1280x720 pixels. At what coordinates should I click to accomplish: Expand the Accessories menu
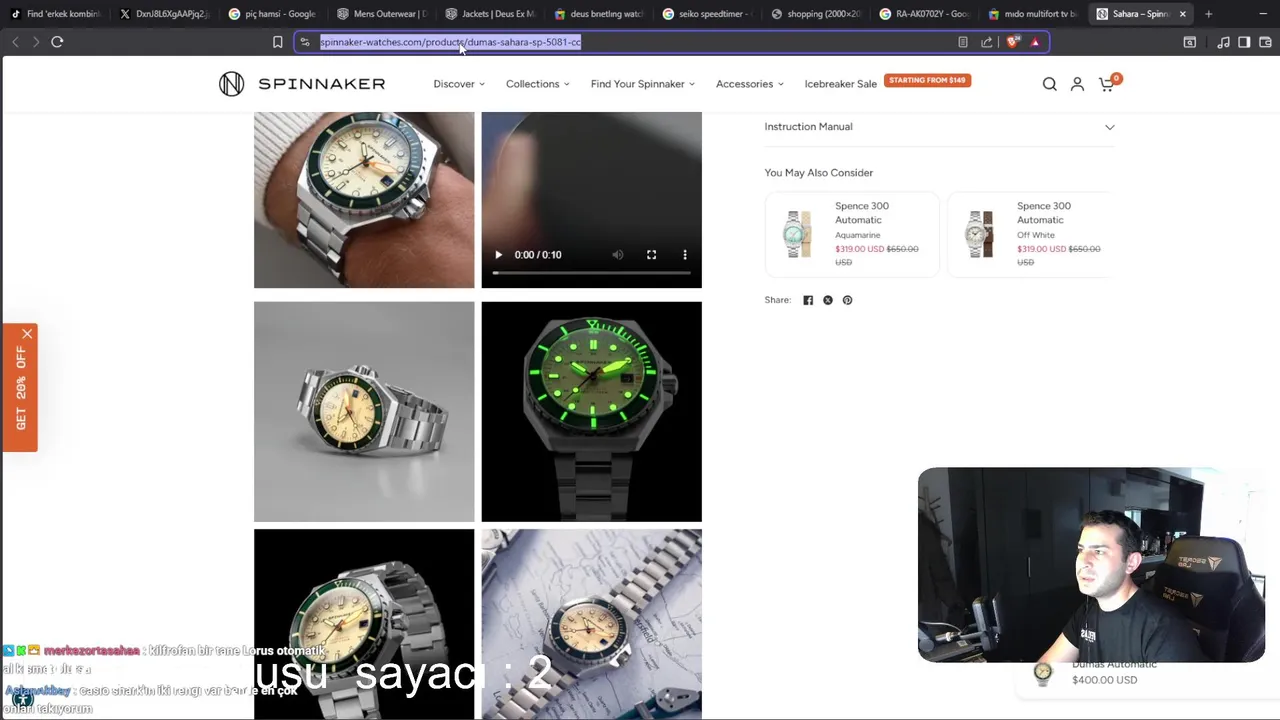pos(750,84)
